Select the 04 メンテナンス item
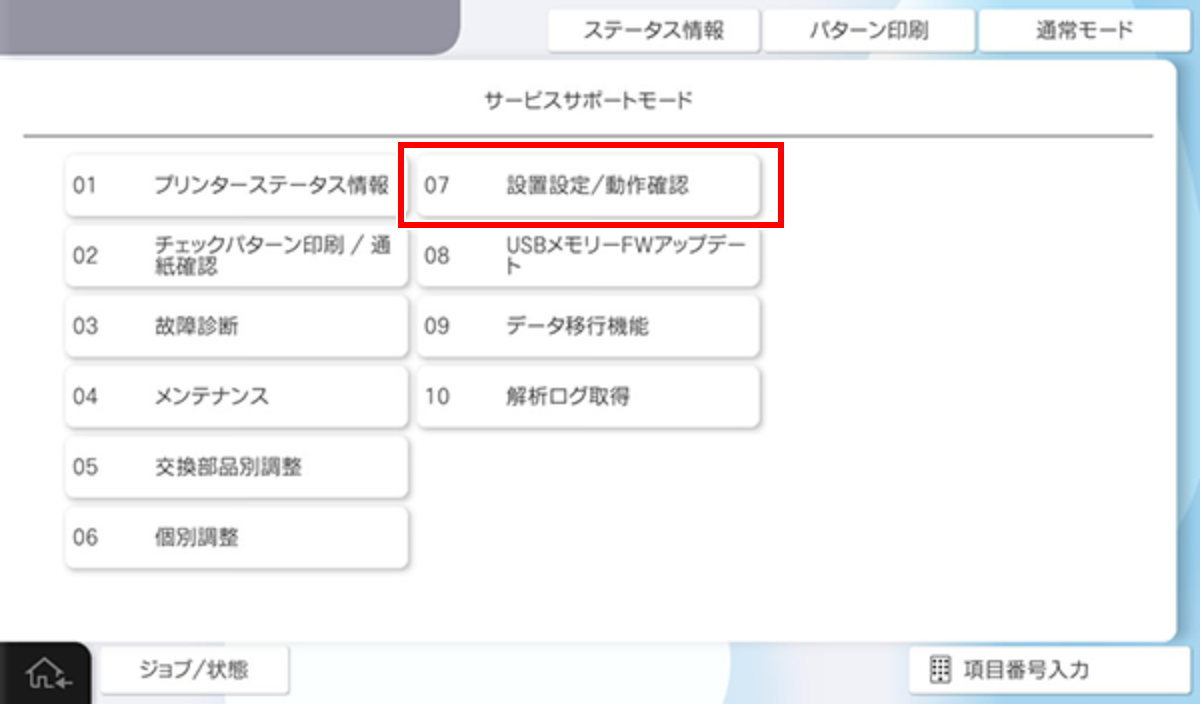This screenshot has width=1202, height=706. [x=236, y=397]
